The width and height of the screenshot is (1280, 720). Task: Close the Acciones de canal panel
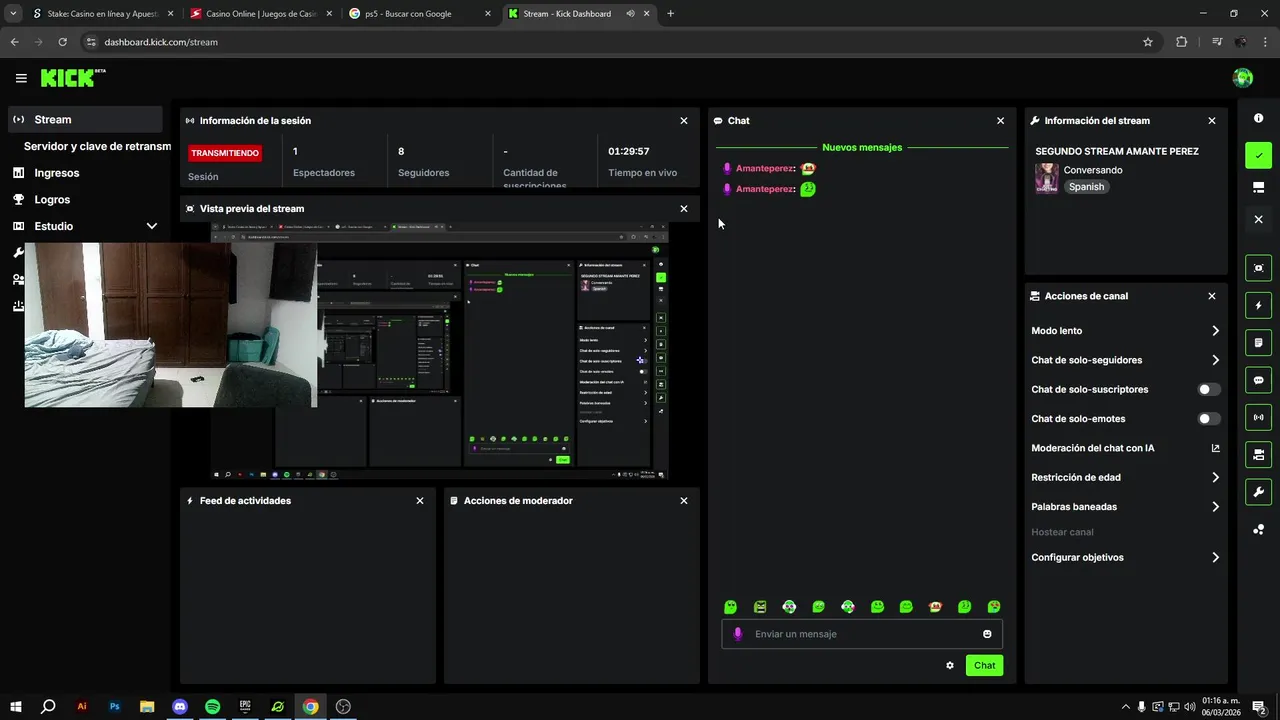pyautogui.click(x=1212, y=297)
